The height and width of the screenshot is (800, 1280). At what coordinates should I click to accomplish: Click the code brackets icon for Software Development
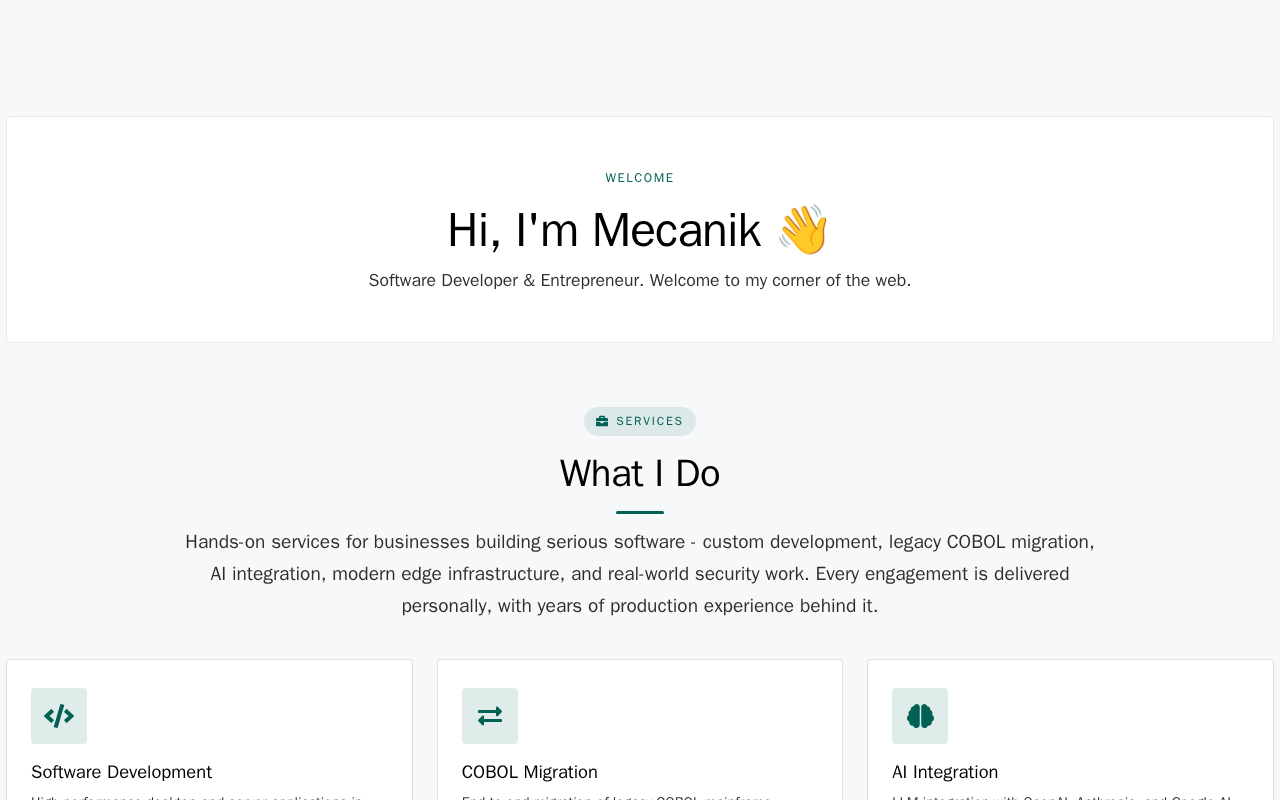tap(59, 716)
